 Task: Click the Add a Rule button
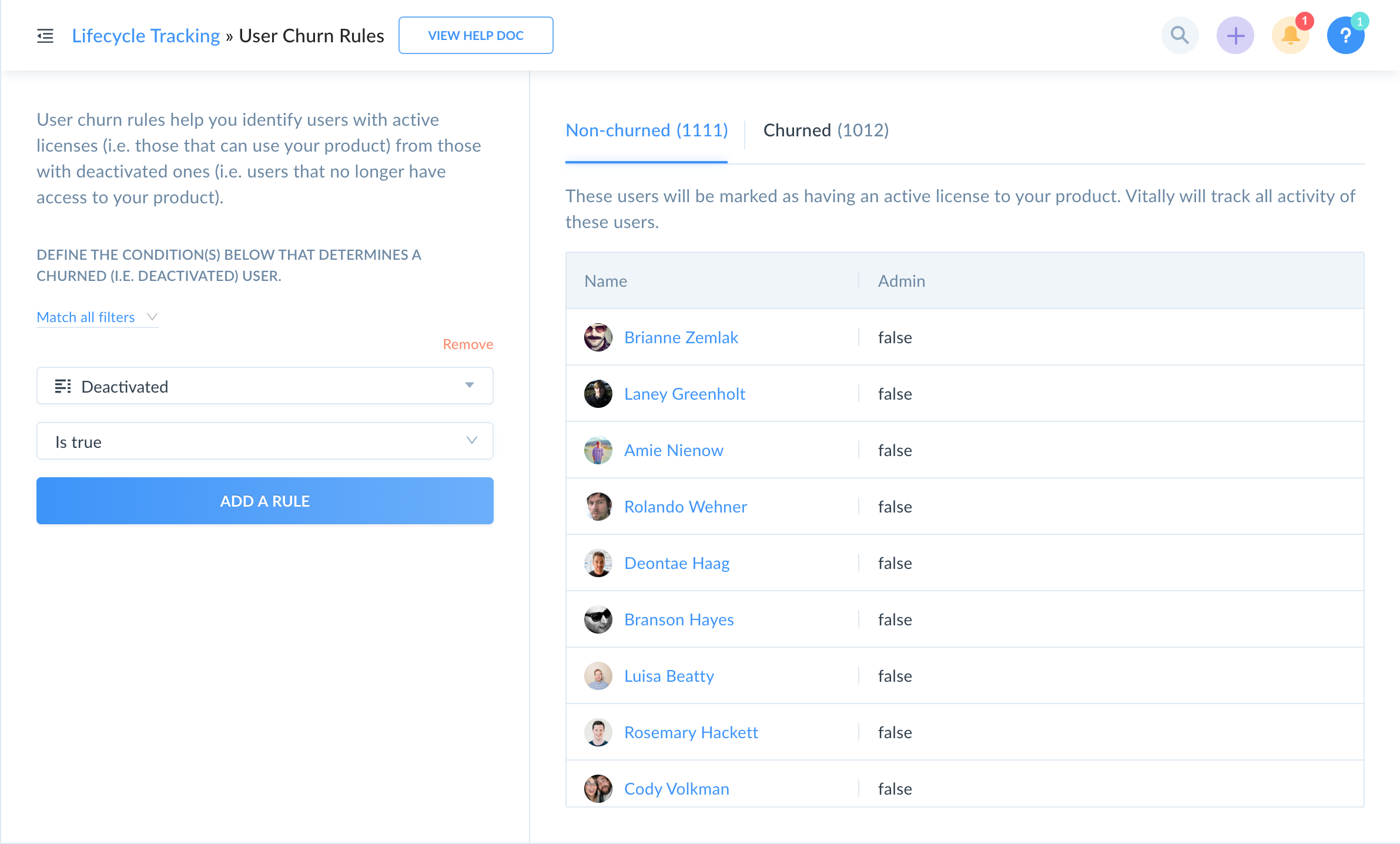(264, 501)
